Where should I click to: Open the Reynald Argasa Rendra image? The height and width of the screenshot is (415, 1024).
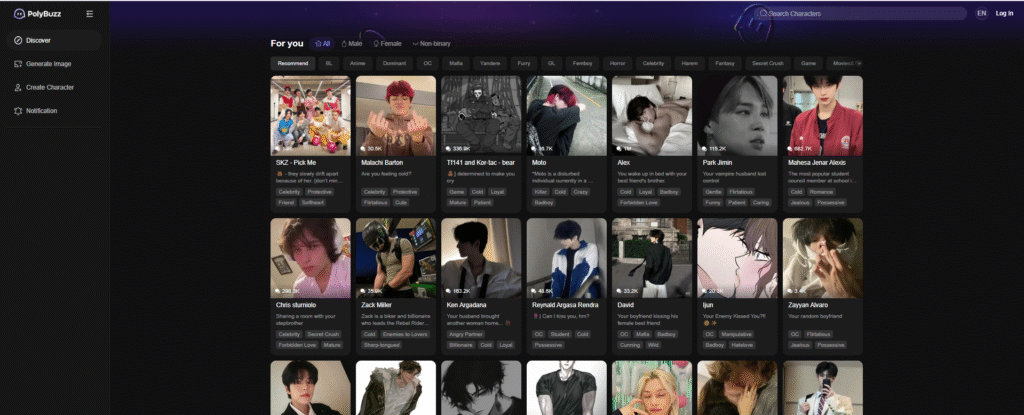click(x=567, y=258)
